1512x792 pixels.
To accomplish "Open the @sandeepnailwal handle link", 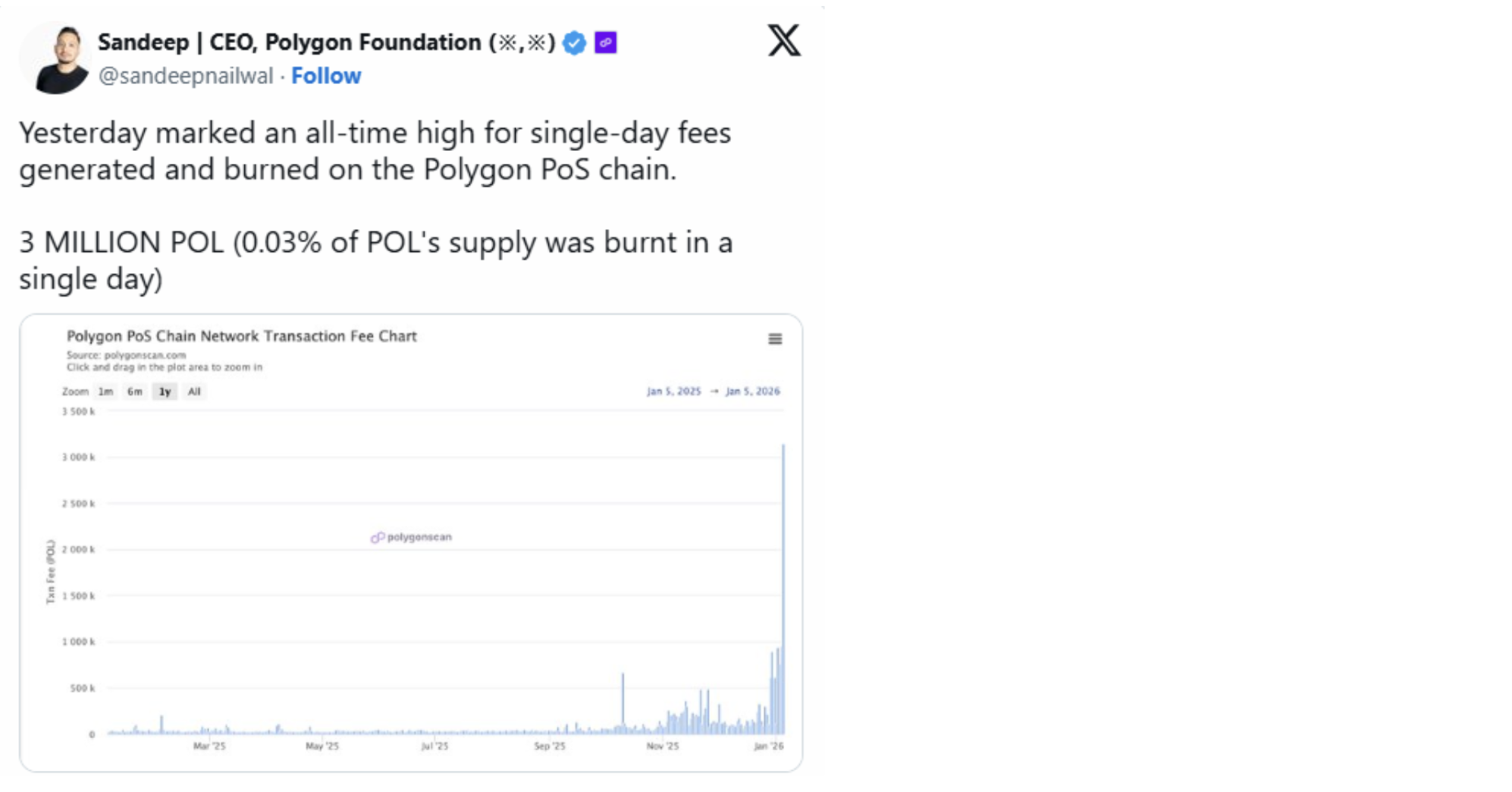I will coord(186,76).
